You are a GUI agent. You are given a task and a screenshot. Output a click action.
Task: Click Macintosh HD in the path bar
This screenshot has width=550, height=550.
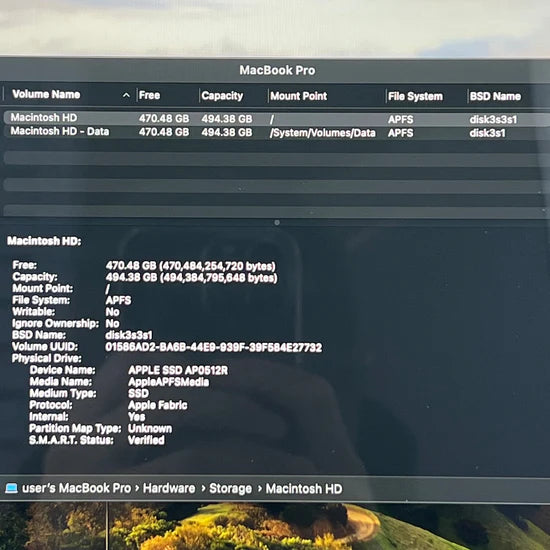click(304, 489)
